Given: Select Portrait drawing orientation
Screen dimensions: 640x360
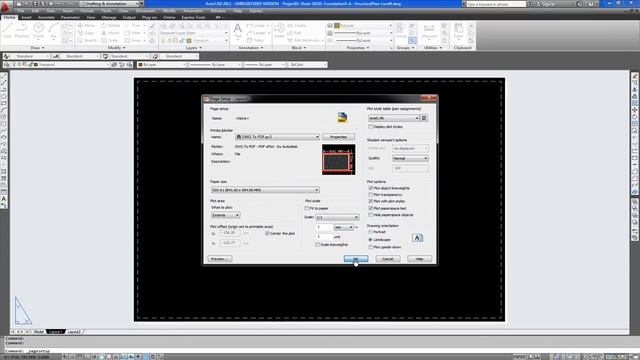Looking at the screenshot, I should pyautogui.click(x=370, y=232).
